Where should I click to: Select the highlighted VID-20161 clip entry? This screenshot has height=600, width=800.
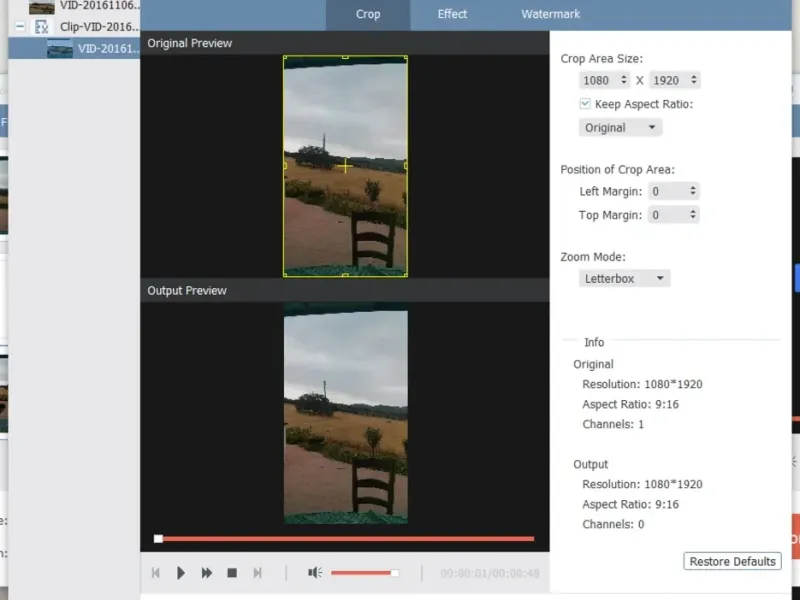74,48
